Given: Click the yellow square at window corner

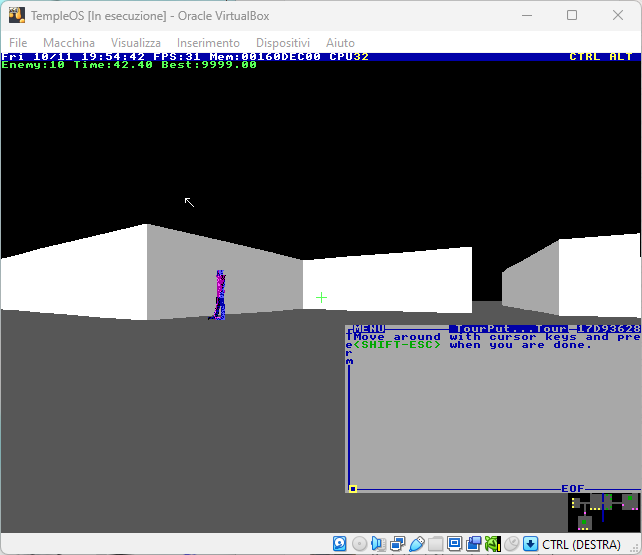Looking at the screenshot, I should click(353, 489).
